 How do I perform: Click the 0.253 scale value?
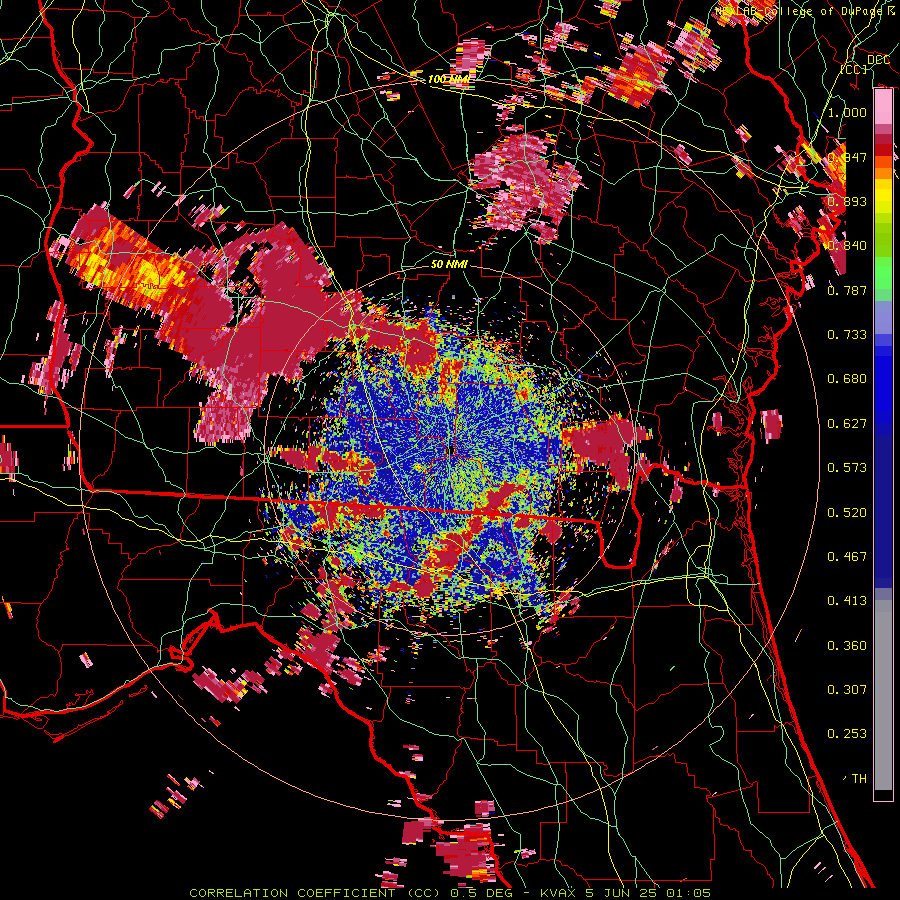tap(847, 734)
